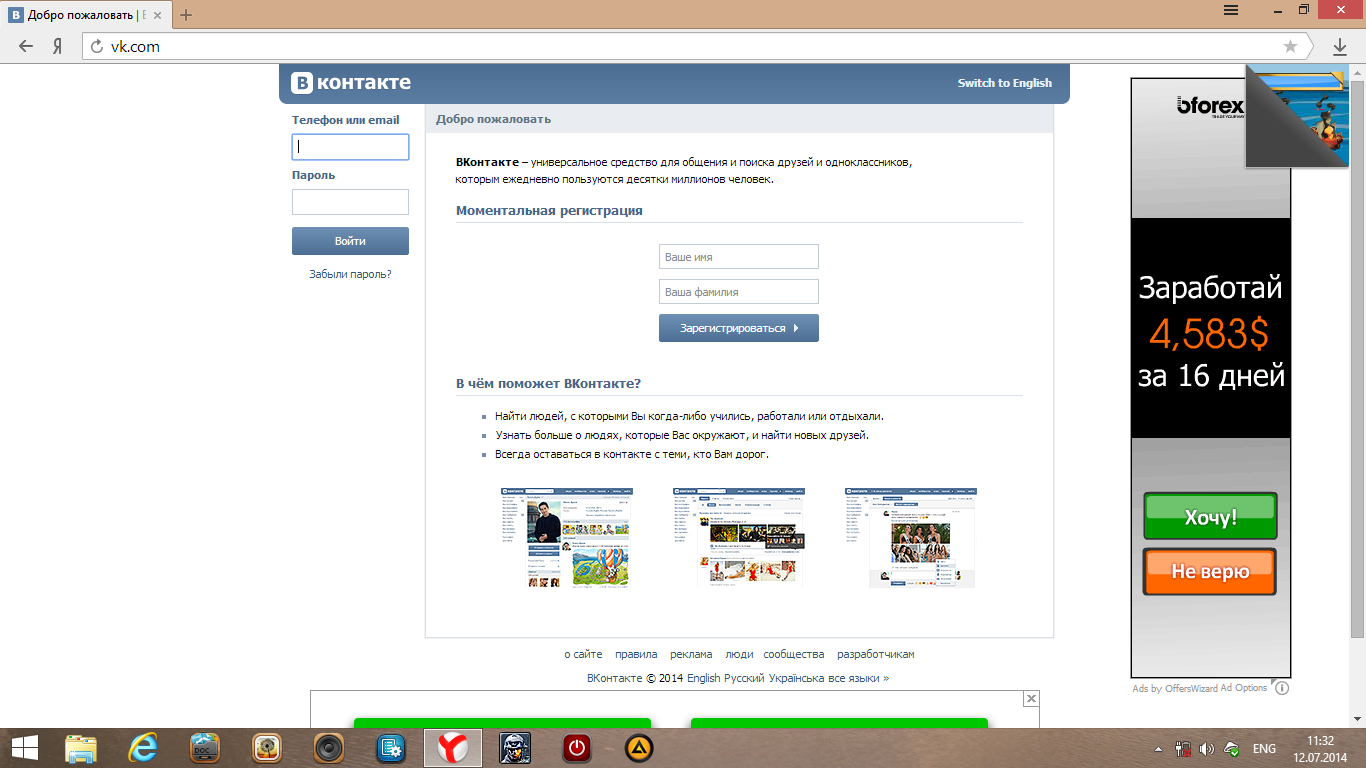Click the power and battery tray icon
The height and width of the screenshot is (768, 1366).
pyautogui.click(x=1183, y=748)
